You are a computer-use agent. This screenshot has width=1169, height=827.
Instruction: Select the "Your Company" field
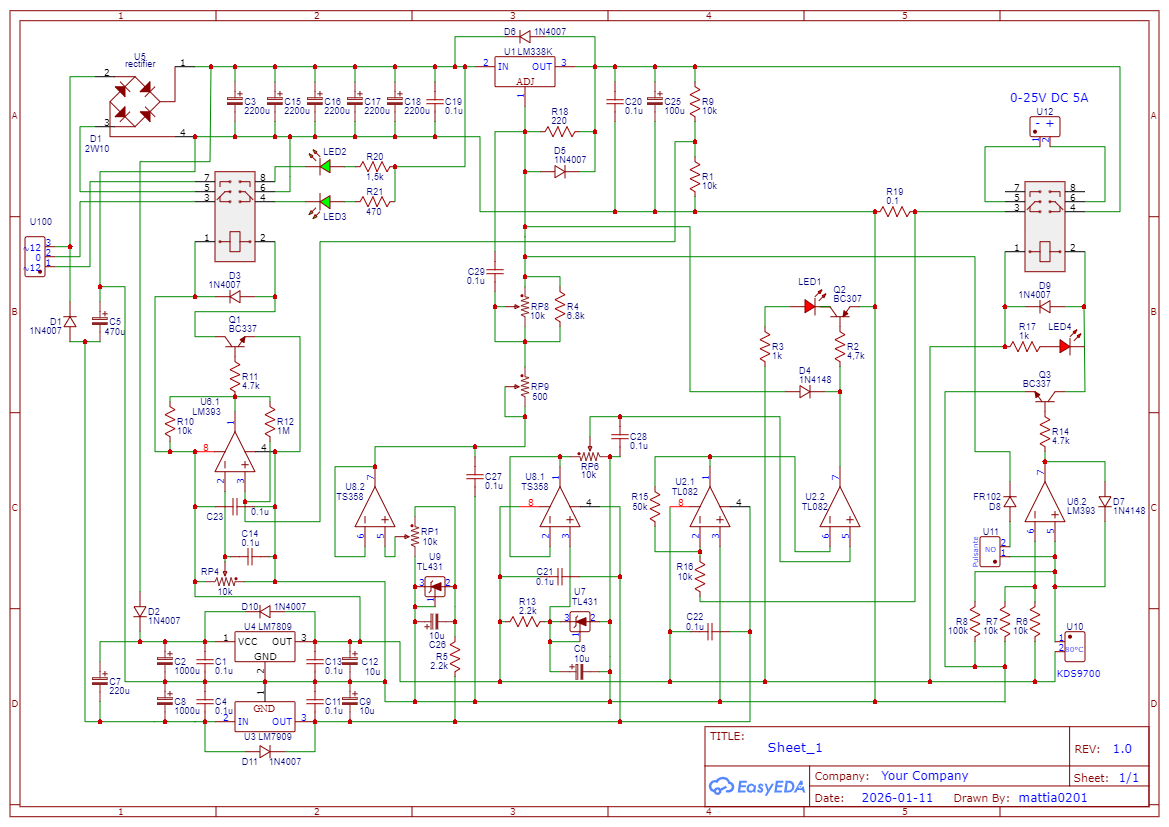(924, 776)
